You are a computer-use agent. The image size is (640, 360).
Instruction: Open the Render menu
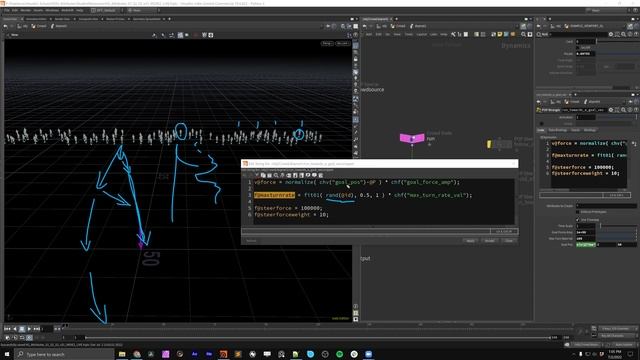tap(25, 10)
